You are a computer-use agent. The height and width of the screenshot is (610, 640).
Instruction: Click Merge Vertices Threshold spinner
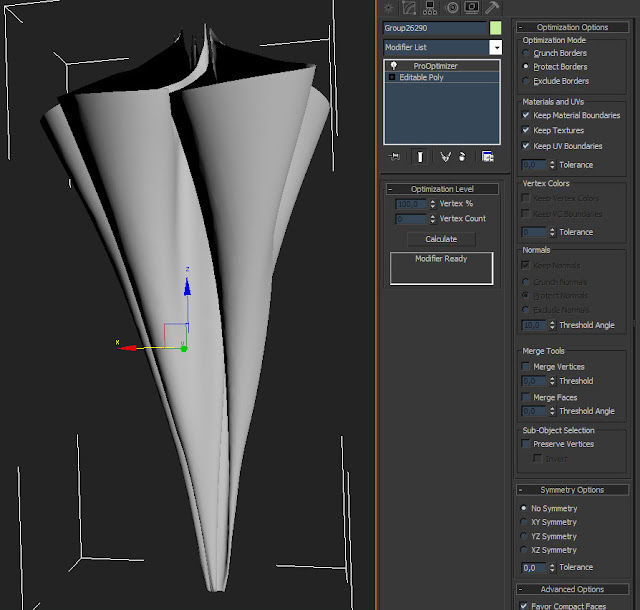(552, 381)
